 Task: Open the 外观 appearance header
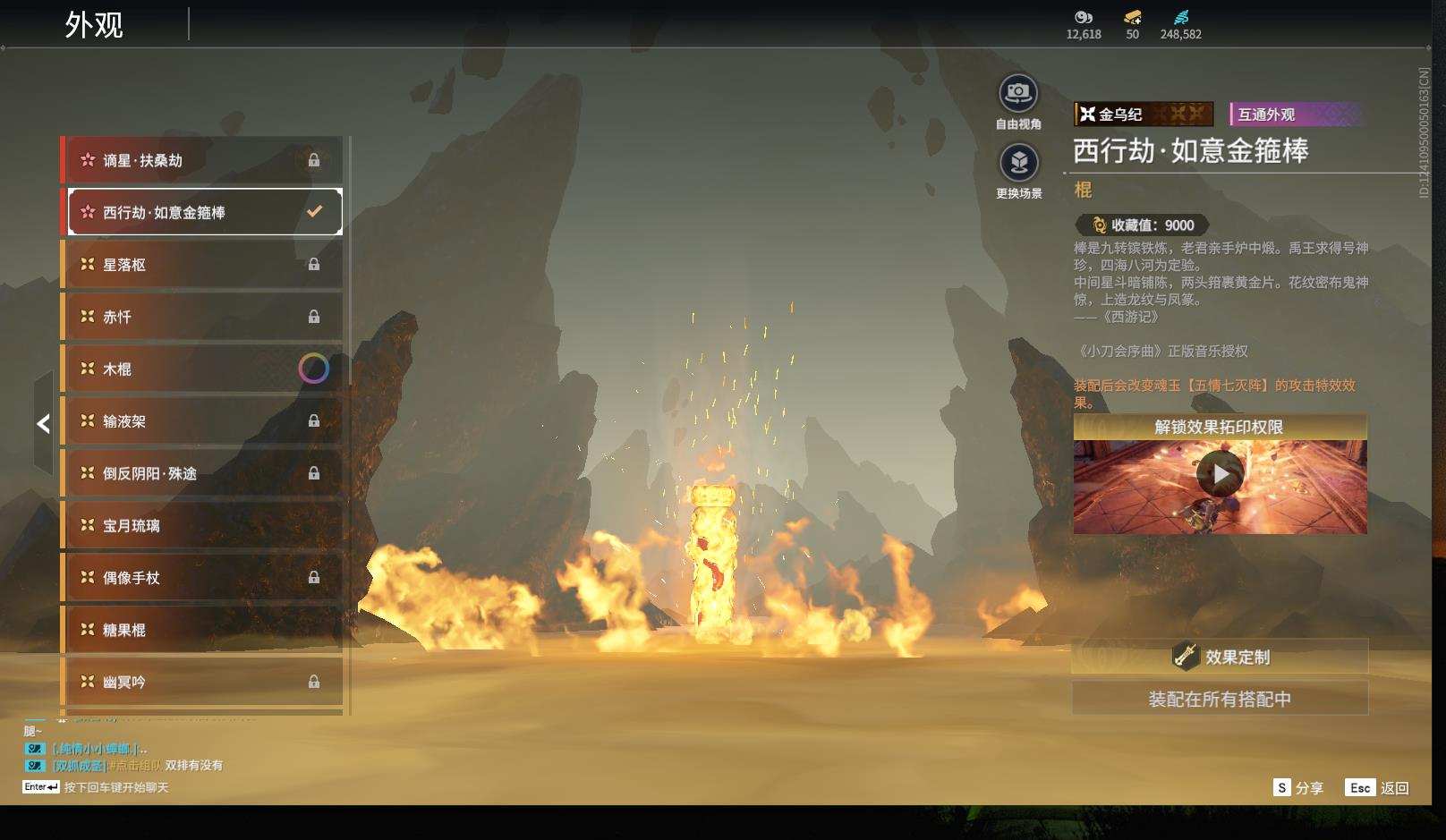click(94, 25)
